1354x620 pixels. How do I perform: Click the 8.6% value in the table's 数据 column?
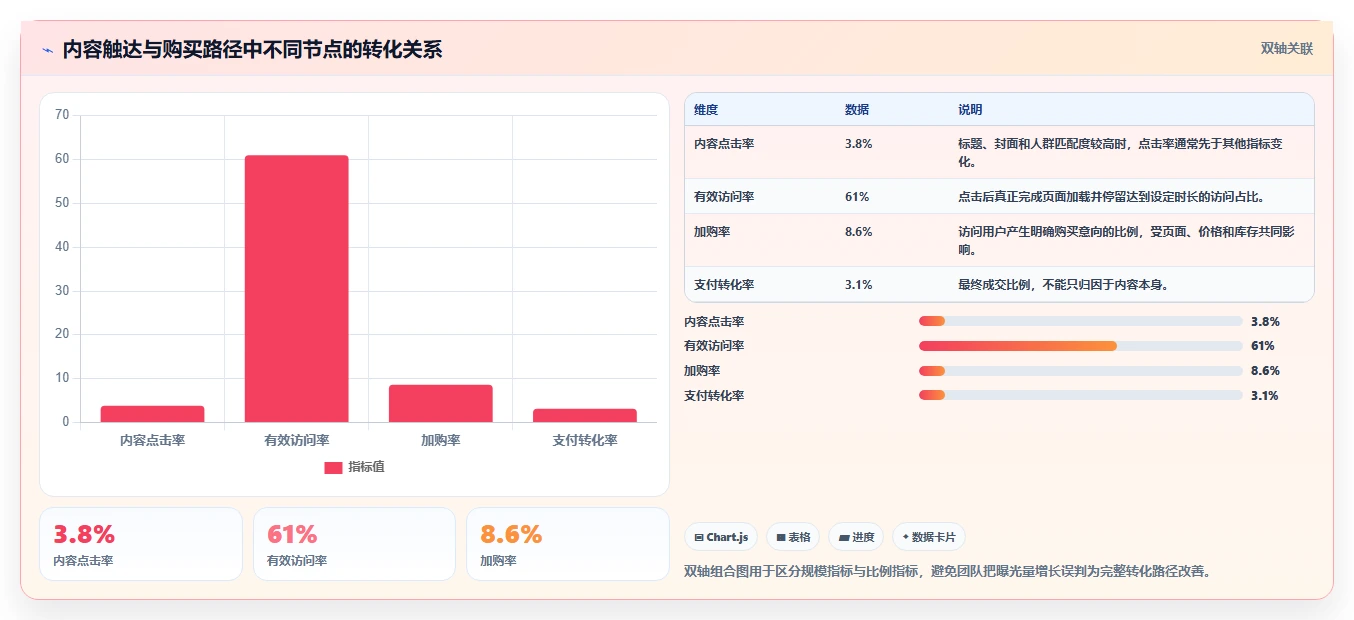858,232
